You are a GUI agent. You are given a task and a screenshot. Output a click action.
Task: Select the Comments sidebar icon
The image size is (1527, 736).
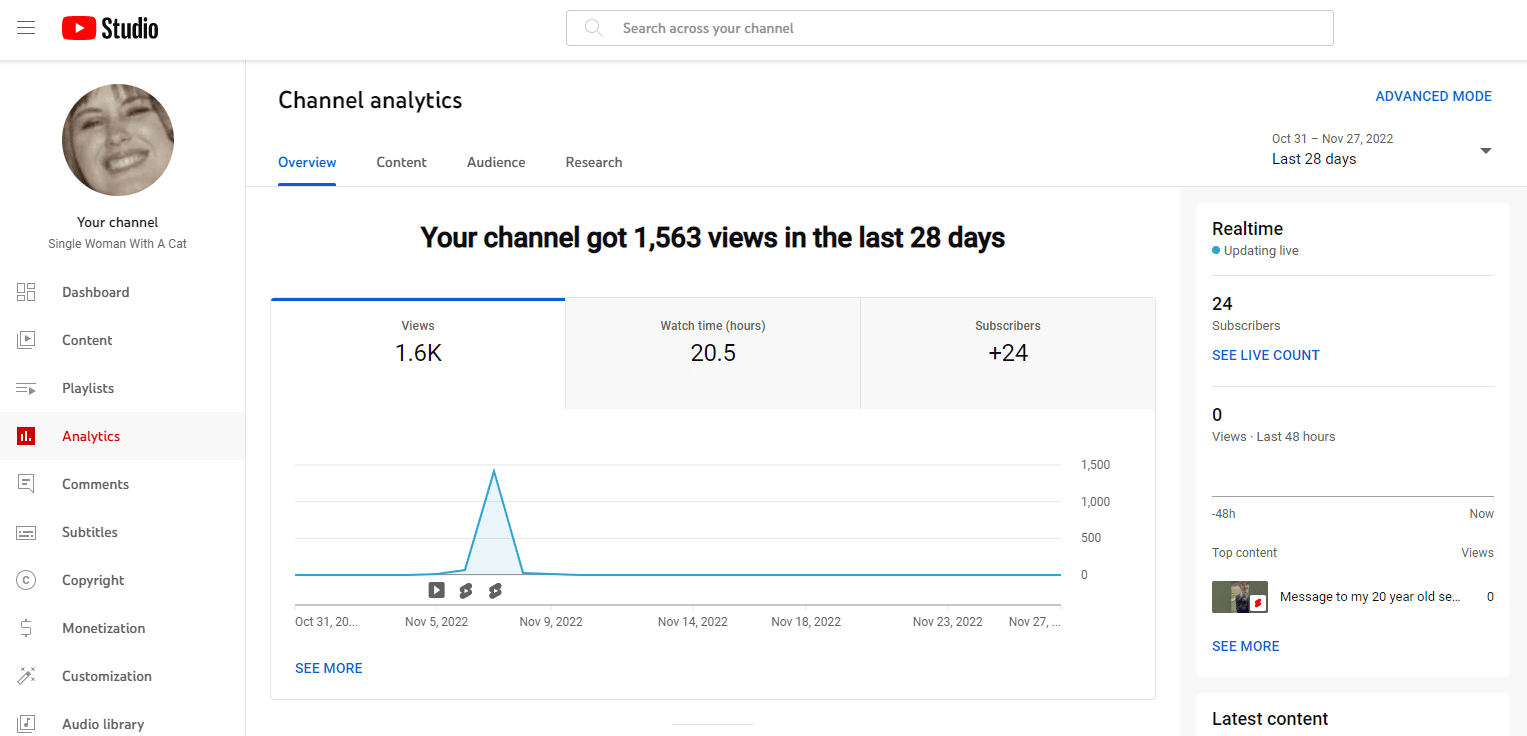coord(26,484)
